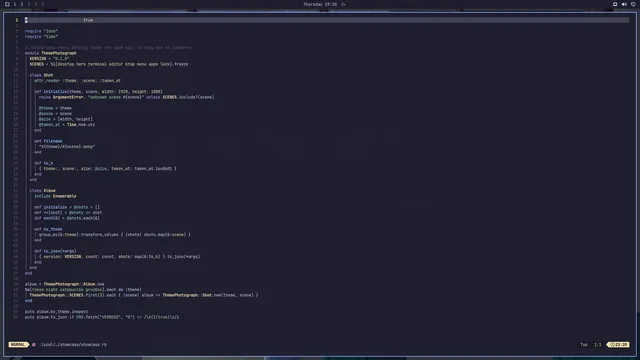This screenshot has height=360, width=640.
Task: Click the group_by(&:theme).transform_values line
Action: pos(115,235)
